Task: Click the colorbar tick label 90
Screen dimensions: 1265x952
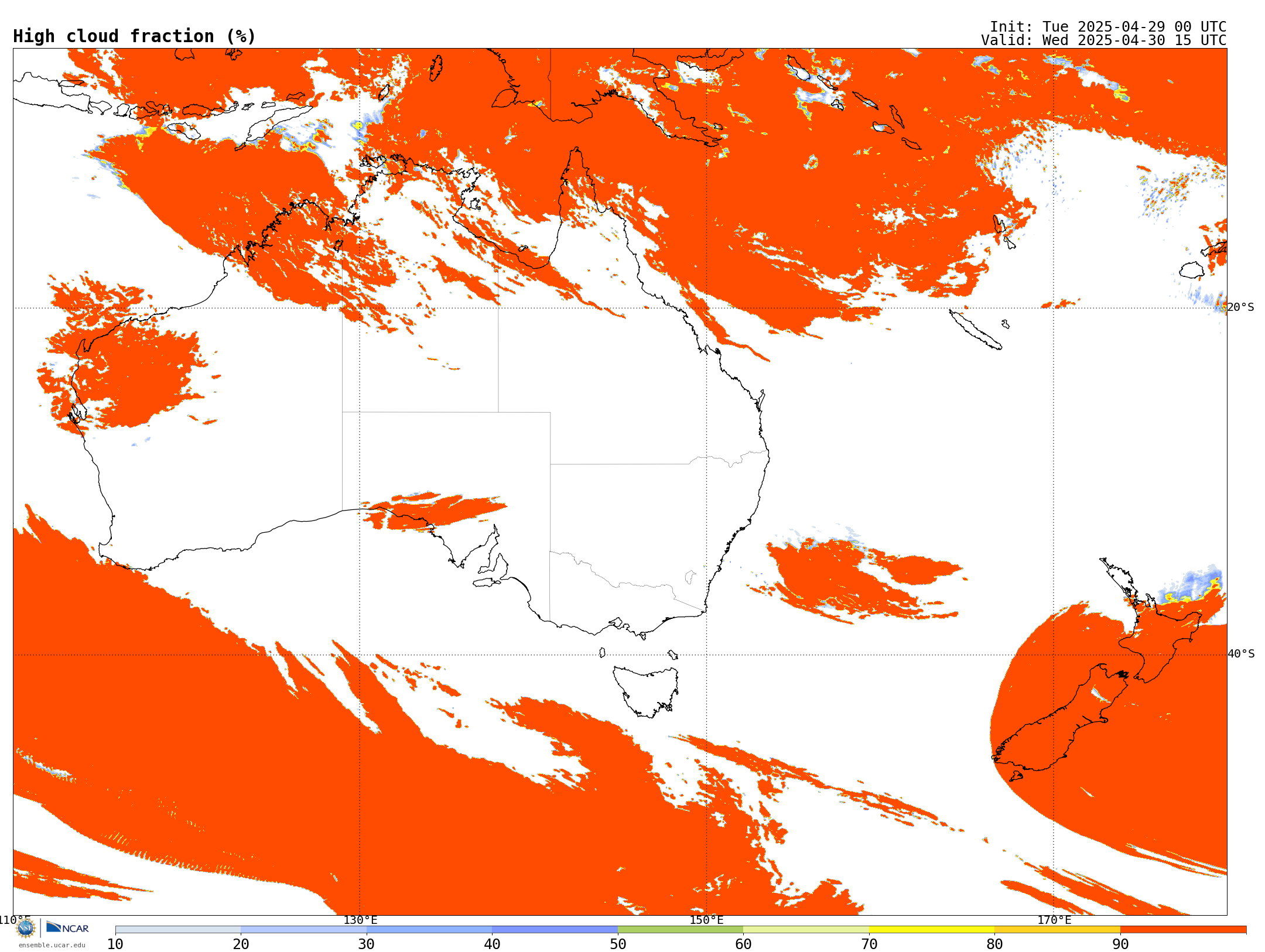Action: 1120,944
